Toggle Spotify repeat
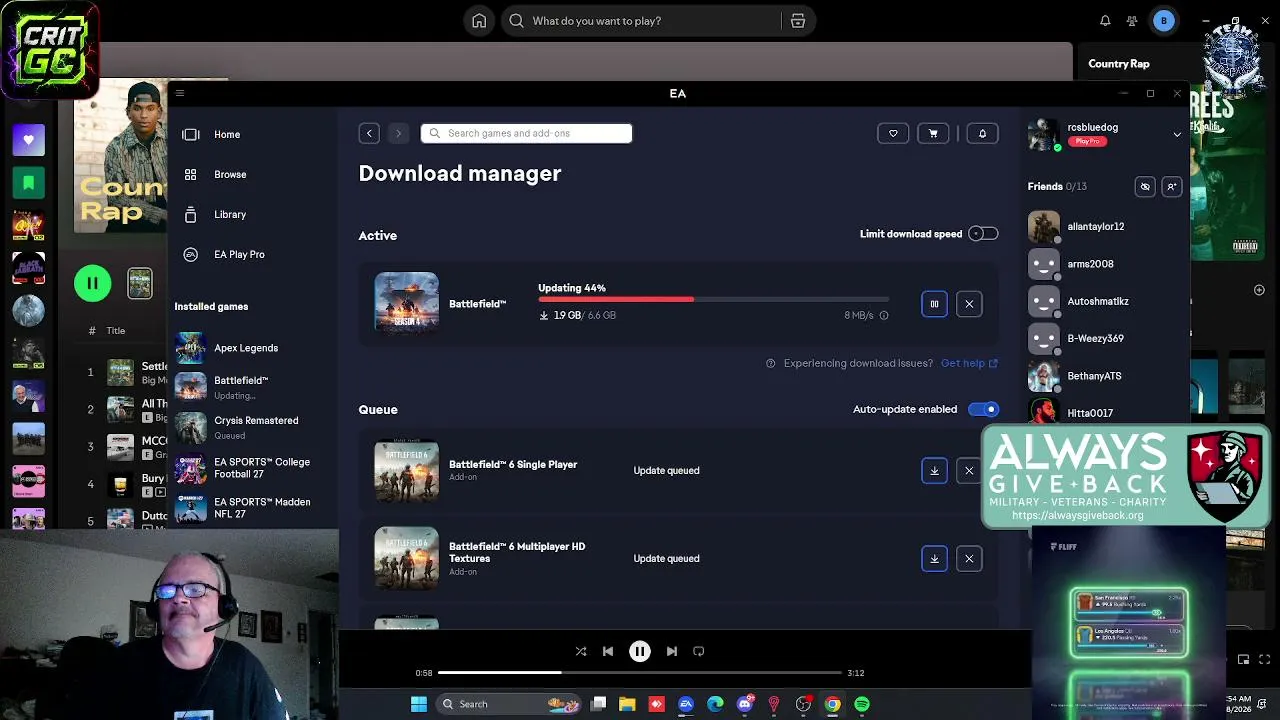The image size is (1280, 720). tap(699, 651)
